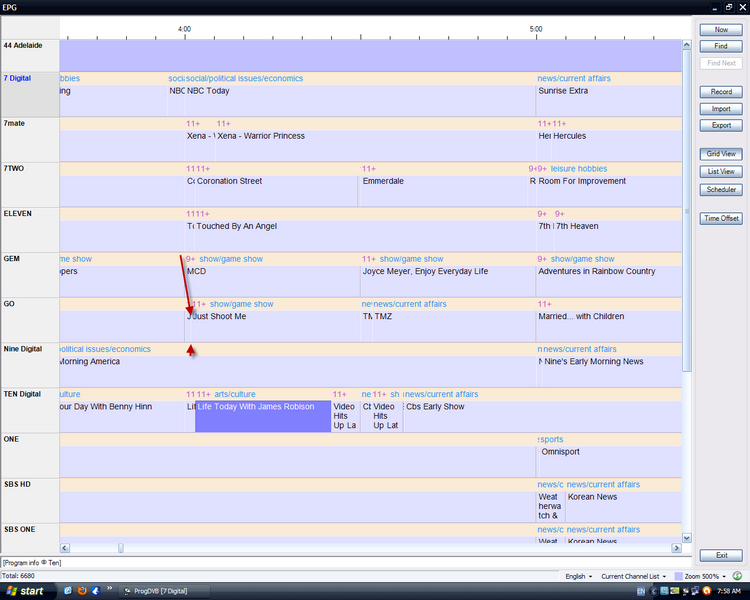Click the horizontal timeline scrollbar thumb
The width and height of the screenshot is (750, 600).
121,547
